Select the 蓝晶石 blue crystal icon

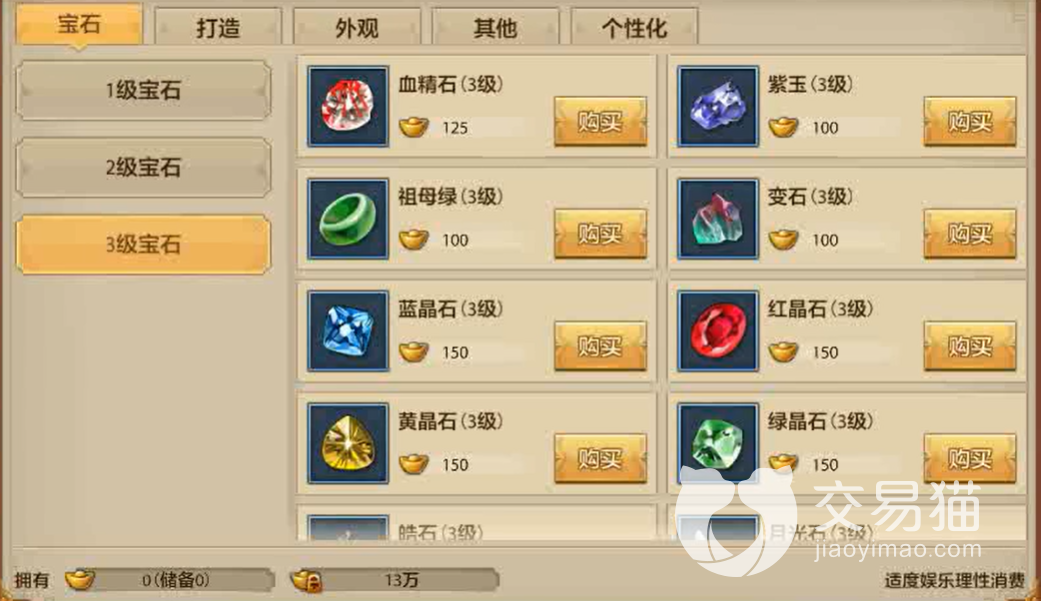348,331
